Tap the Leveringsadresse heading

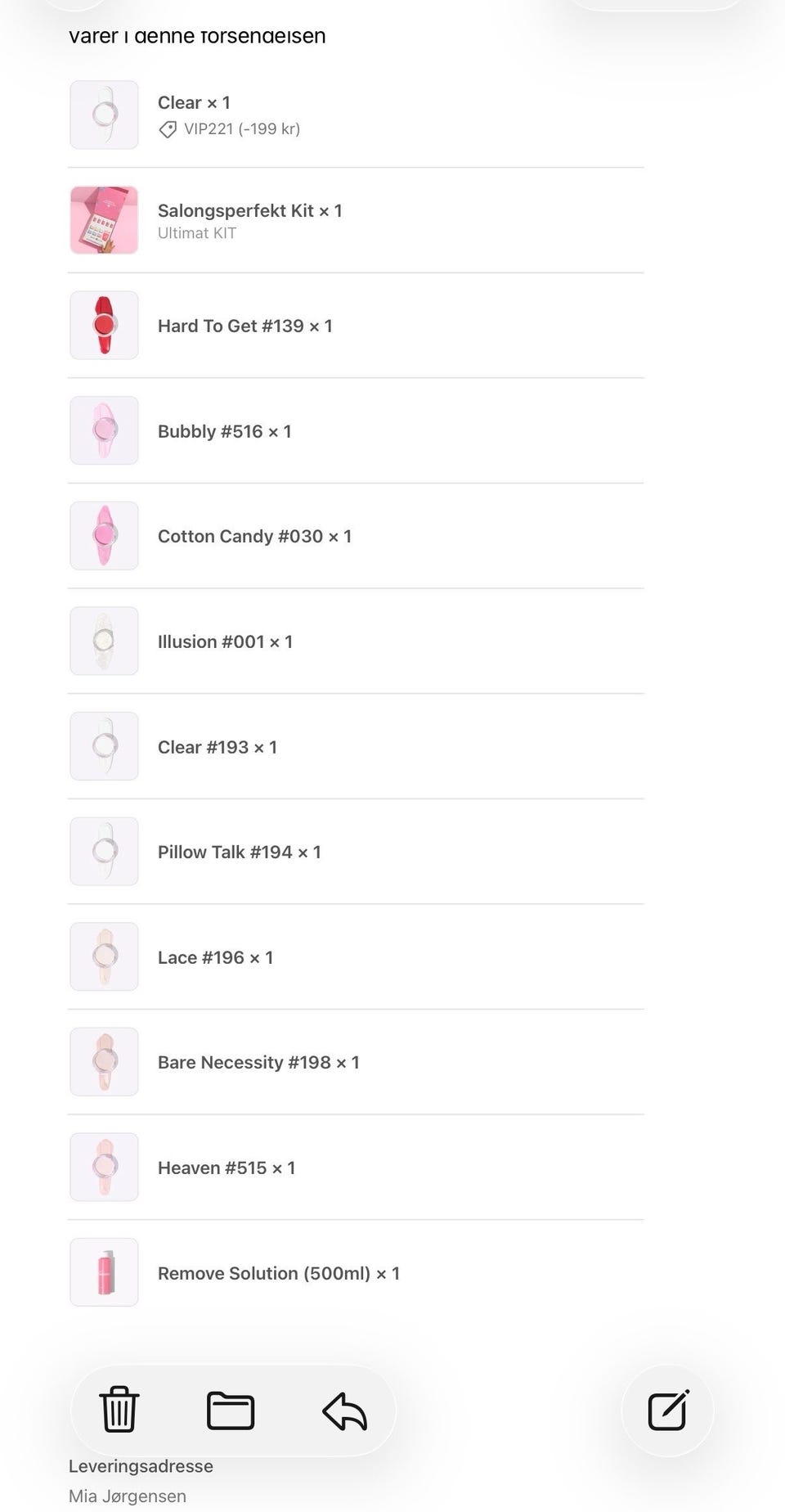tap(141, 1466)
